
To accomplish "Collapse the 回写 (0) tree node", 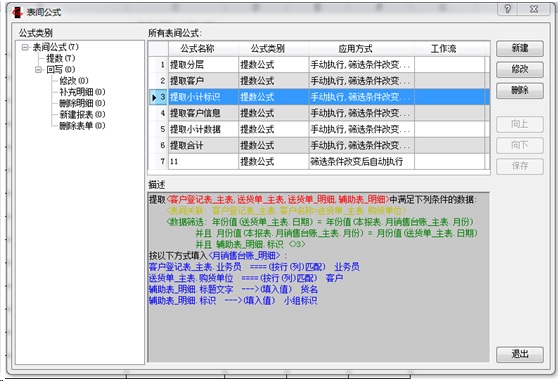I will 38,69.
